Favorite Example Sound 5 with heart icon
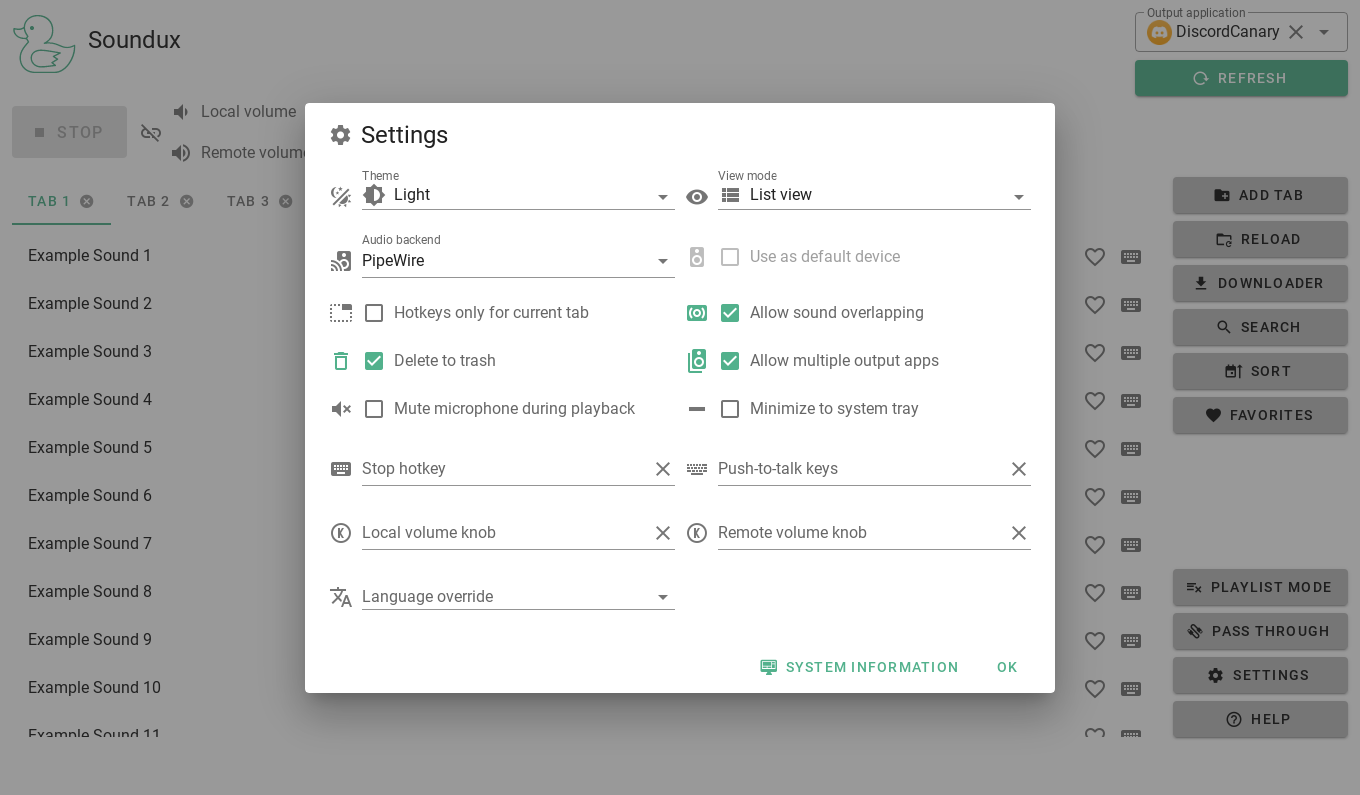The height and width of the screenshot is (795, 1360). [1095, 449]
